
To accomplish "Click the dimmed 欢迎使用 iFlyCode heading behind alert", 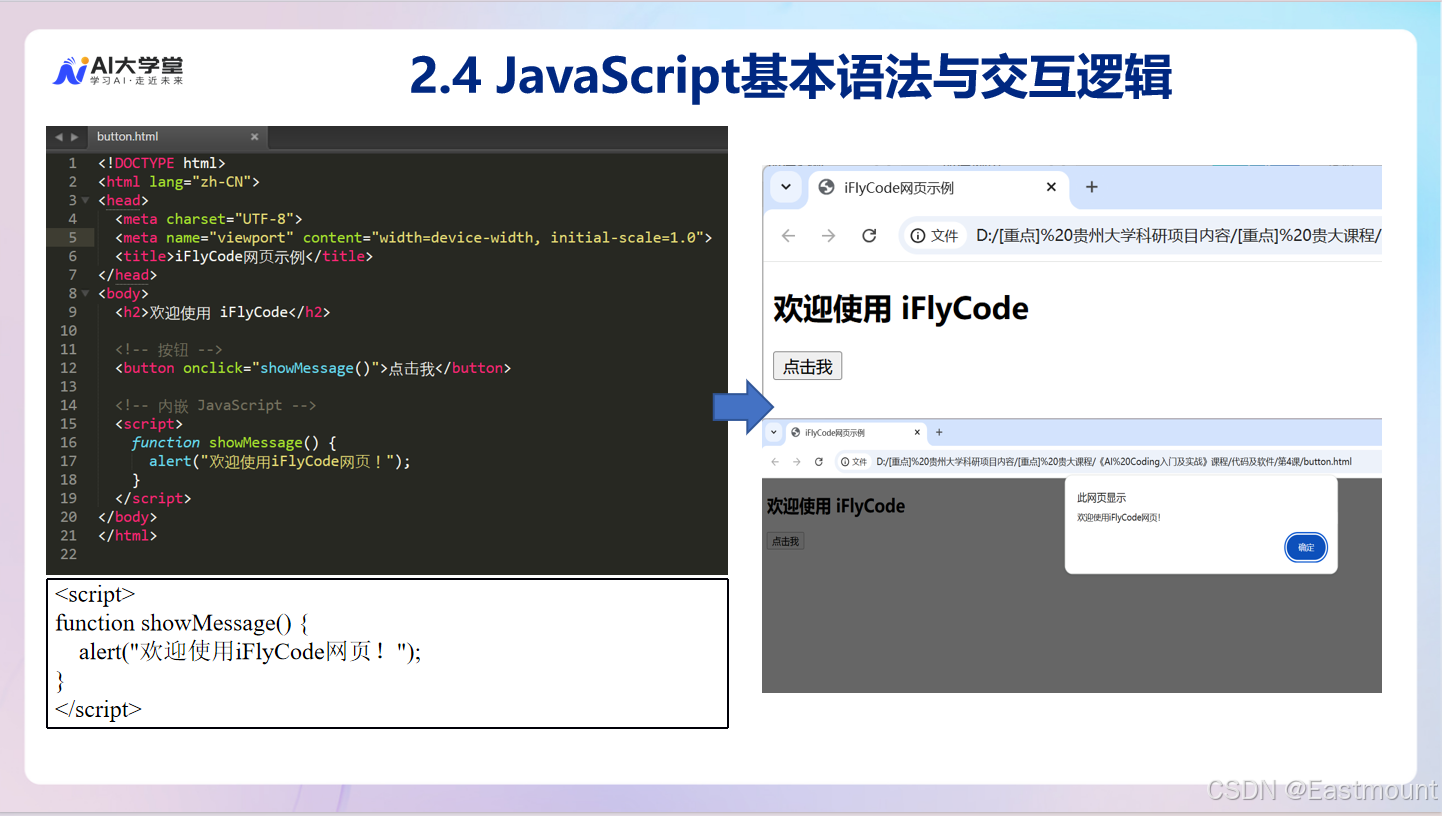I will coord(836,506).
